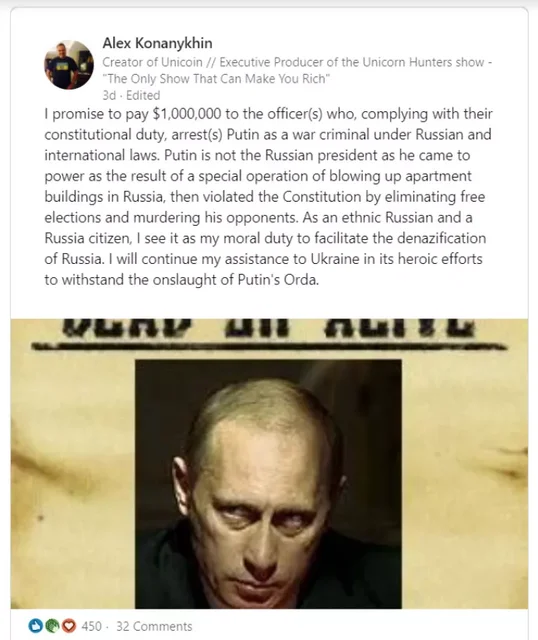Click the green Celebrate reaction icon

tap(51, 625)
